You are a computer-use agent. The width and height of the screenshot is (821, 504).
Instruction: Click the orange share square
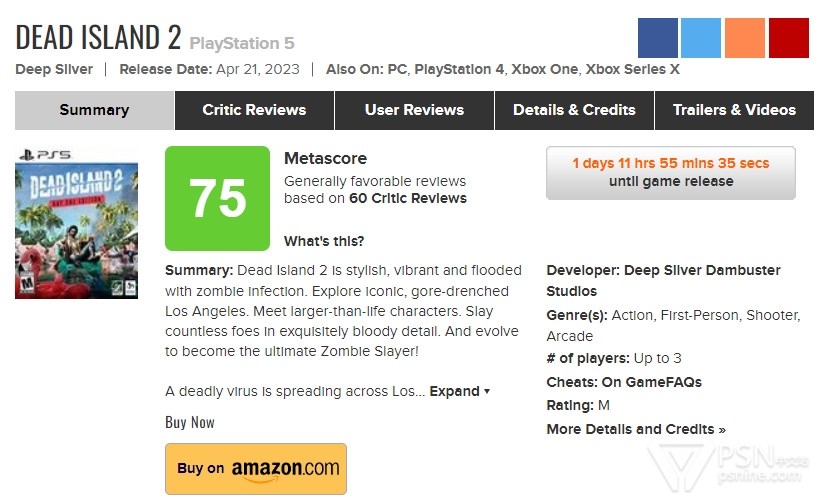pyautogui.click(x=745, y=38)
